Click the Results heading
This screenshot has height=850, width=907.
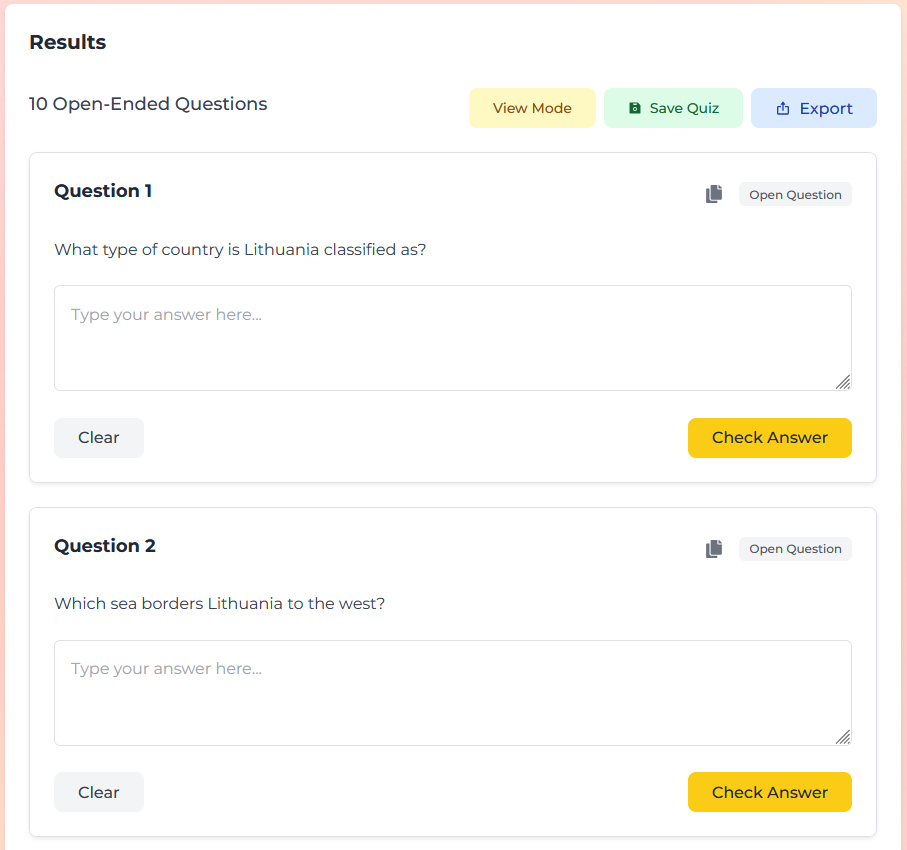[68, 42]
